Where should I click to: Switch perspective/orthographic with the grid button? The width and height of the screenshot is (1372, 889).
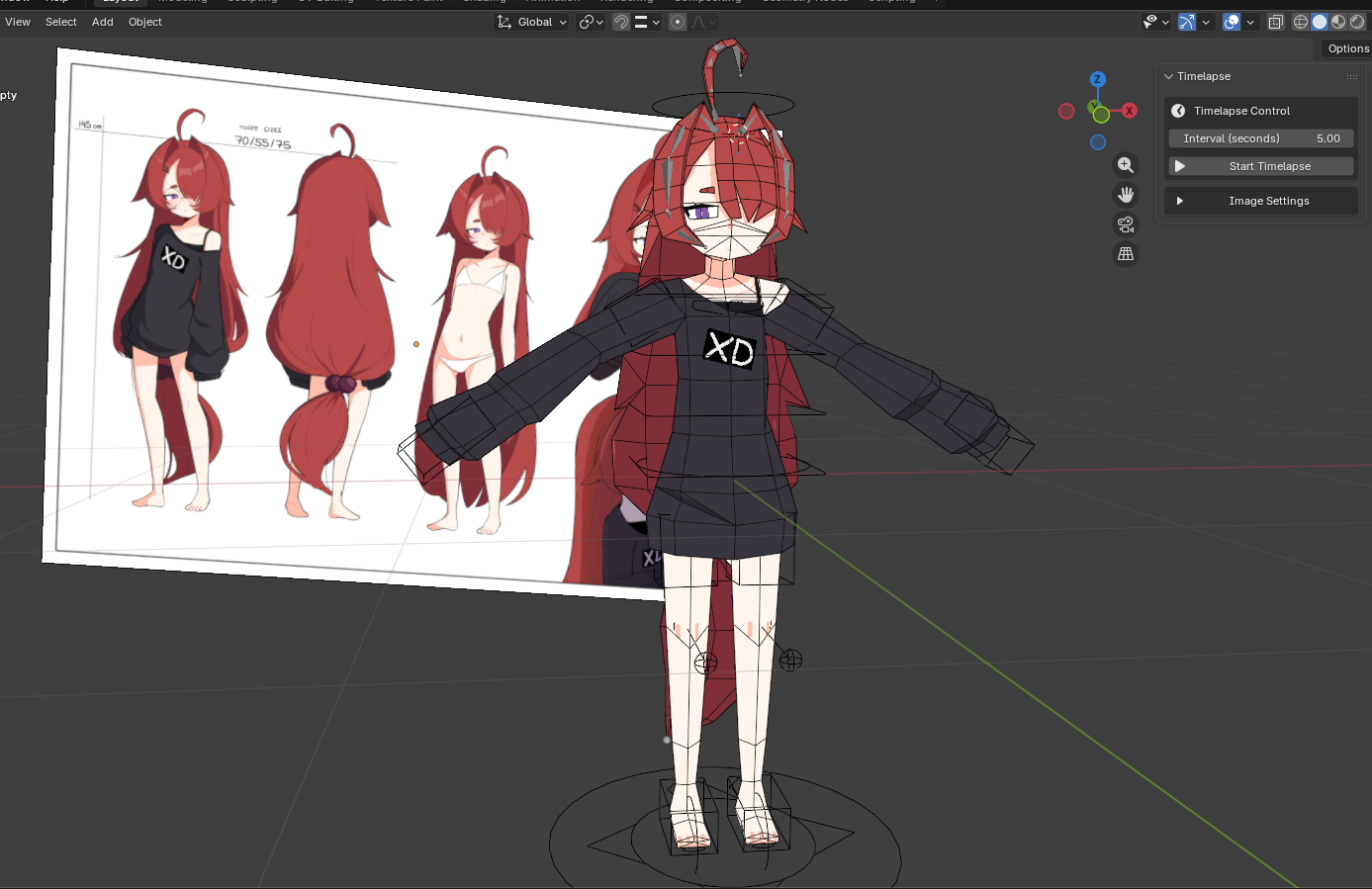[x=1126, y=254]
